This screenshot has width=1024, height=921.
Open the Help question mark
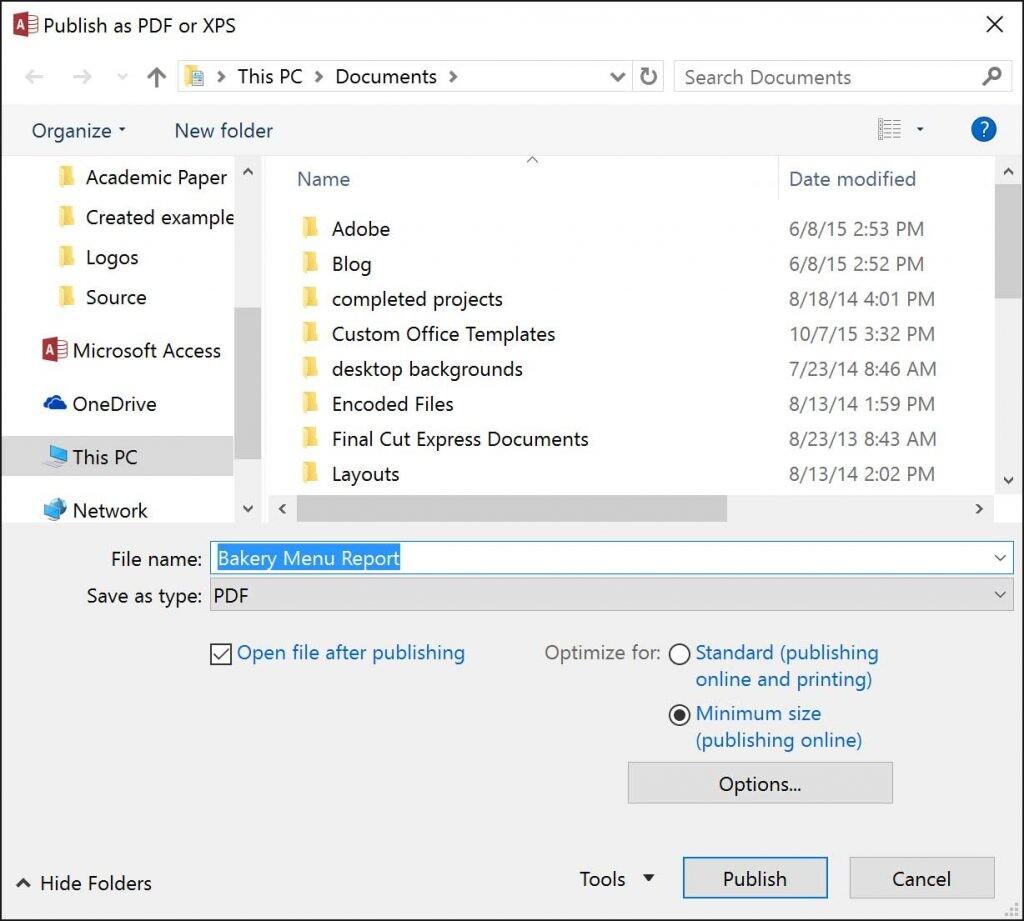[984, 128]
